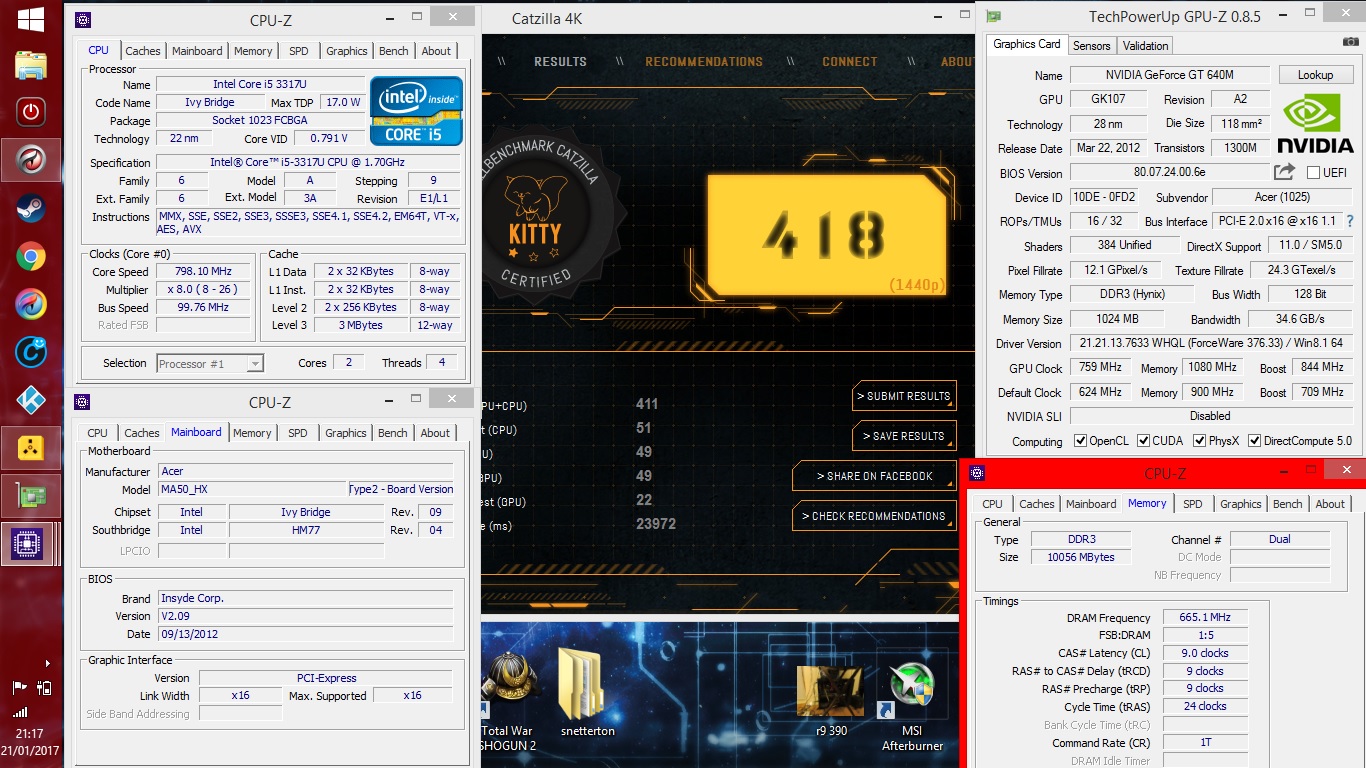Open SPD tab in red-titled CPU-Z window
The image size is (1366, 768).
1193,504
